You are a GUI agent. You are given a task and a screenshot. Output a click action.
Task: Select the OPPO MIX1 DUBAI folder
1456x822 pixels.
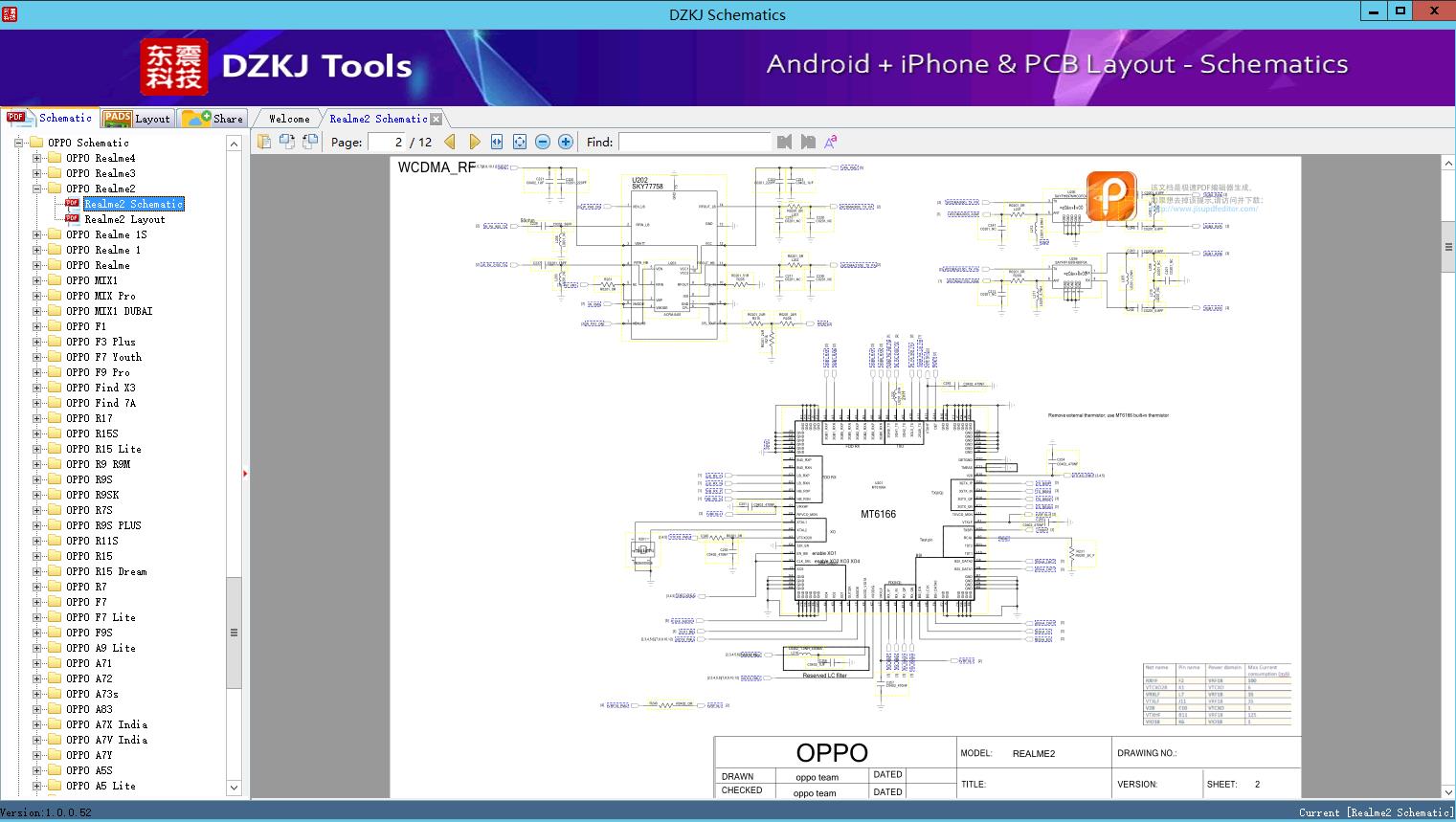[109, 311]
